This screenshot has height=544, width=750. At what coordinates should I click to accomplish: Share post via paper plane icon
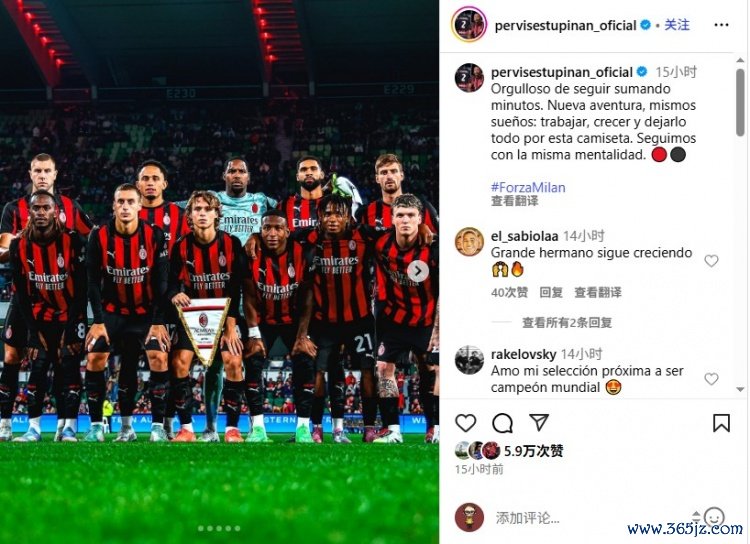[x=539, y=422]
